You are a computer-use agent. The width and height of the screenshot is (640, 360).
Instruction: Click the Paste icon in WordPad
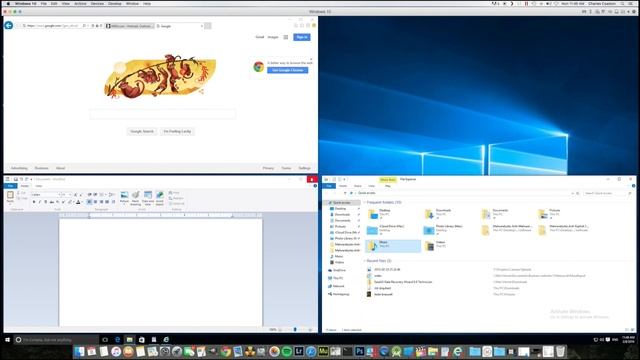(x=10, y=195)
